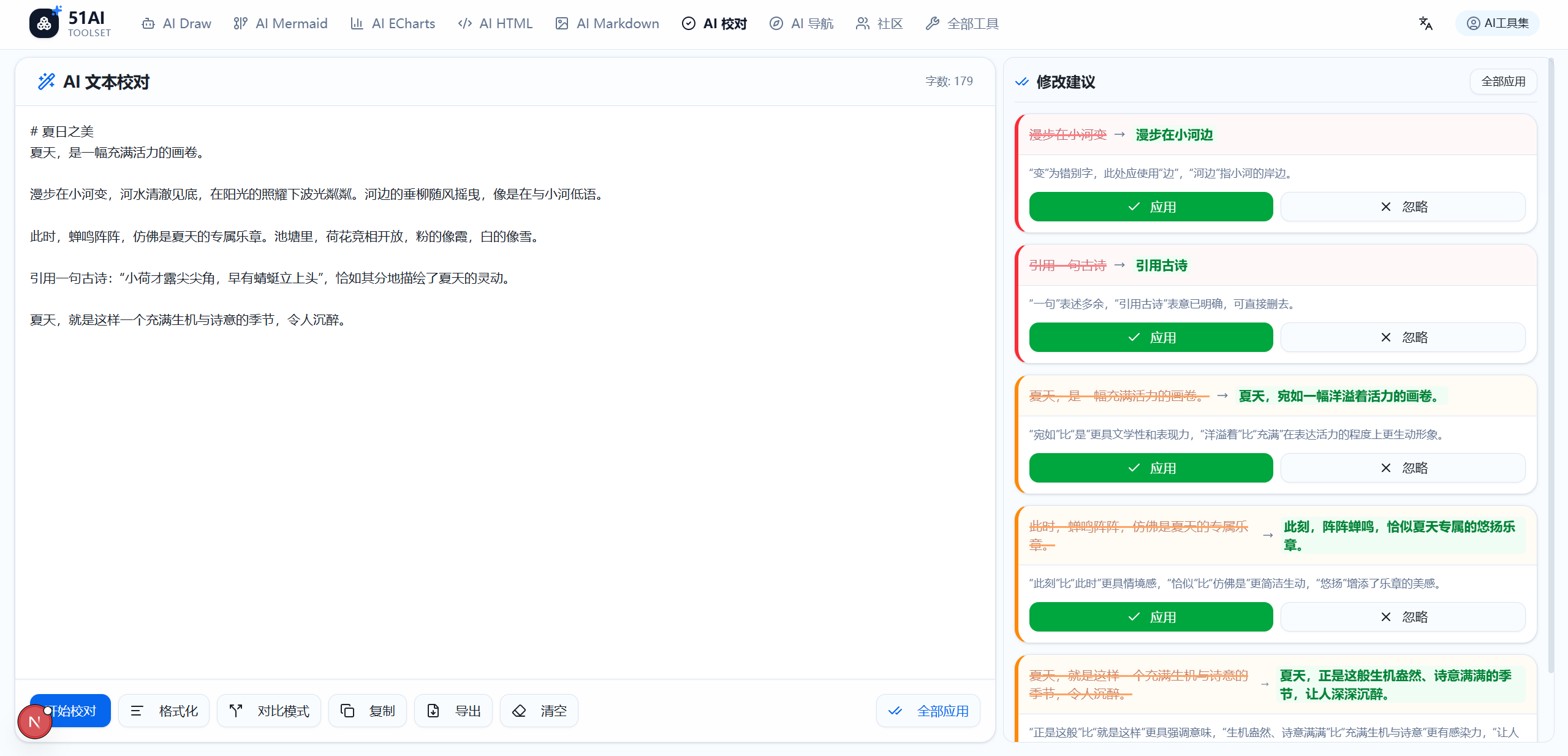The height and width of the screenshot is (756, 1568).
Task: Ignore the 此刻，阵阵蝉鸣 suggestion
Action: click(x=1402, y=617)
